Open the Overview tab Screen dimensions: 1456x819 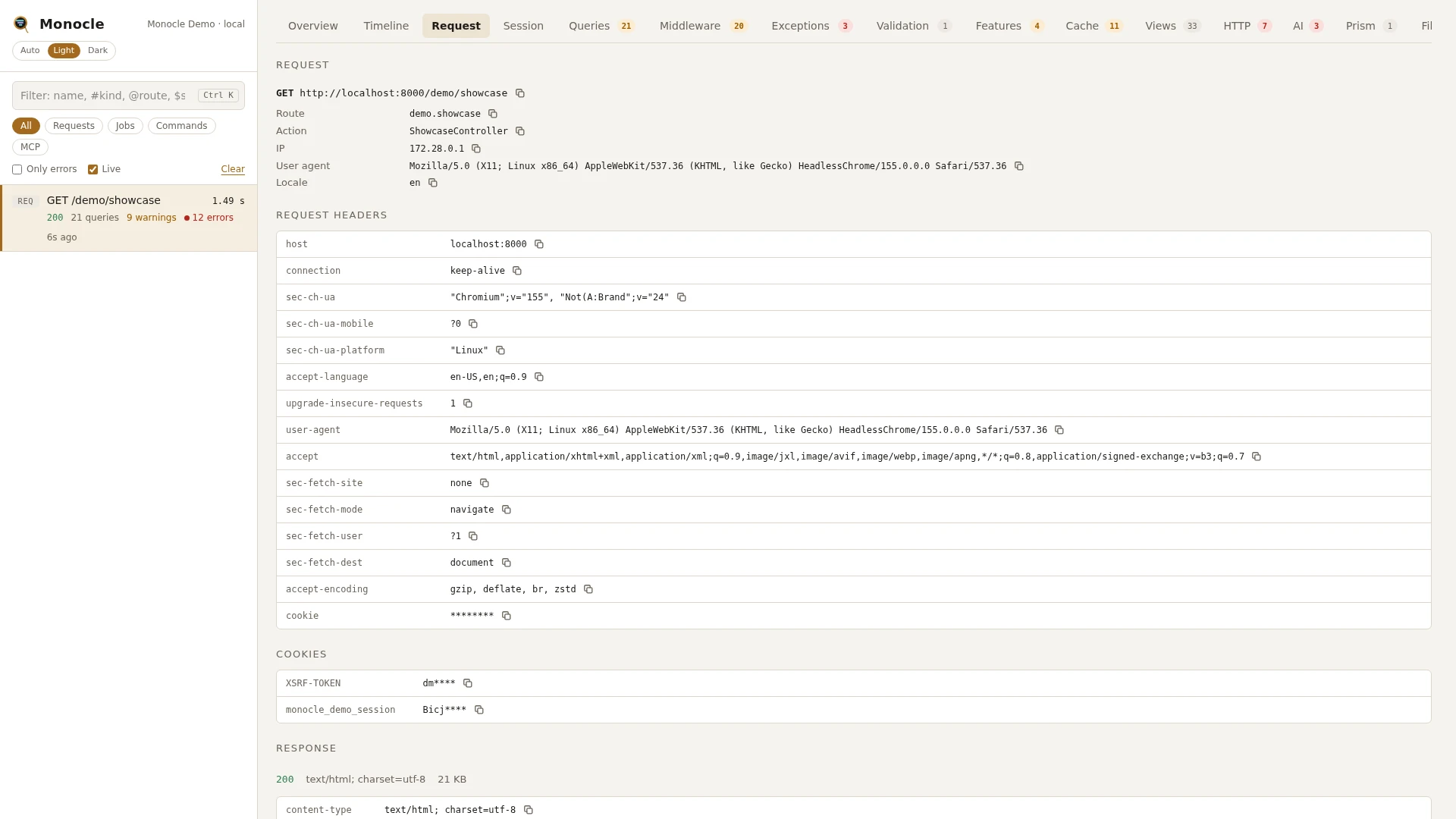click(313, 26)
